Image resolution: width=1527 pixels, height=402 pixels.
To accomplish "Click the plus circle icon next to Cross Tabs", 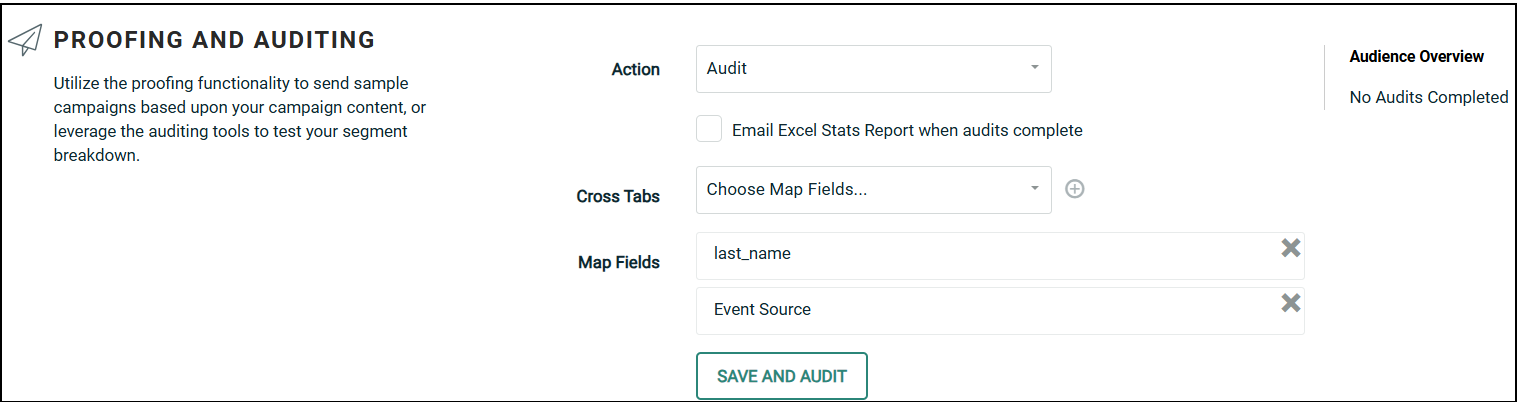I will tap(1074, 189).
